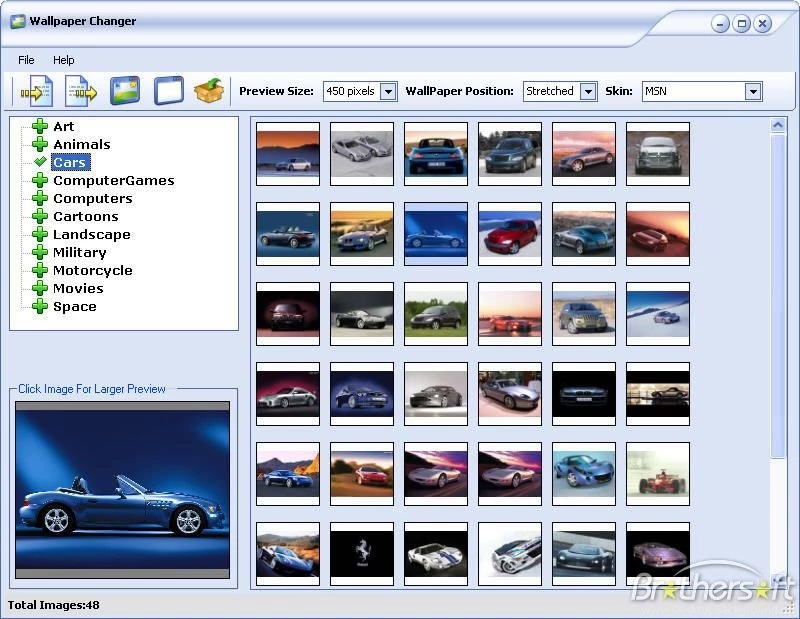Open the Skin dropdown
The height and width of the screenshot is (619, 800).
753,90
